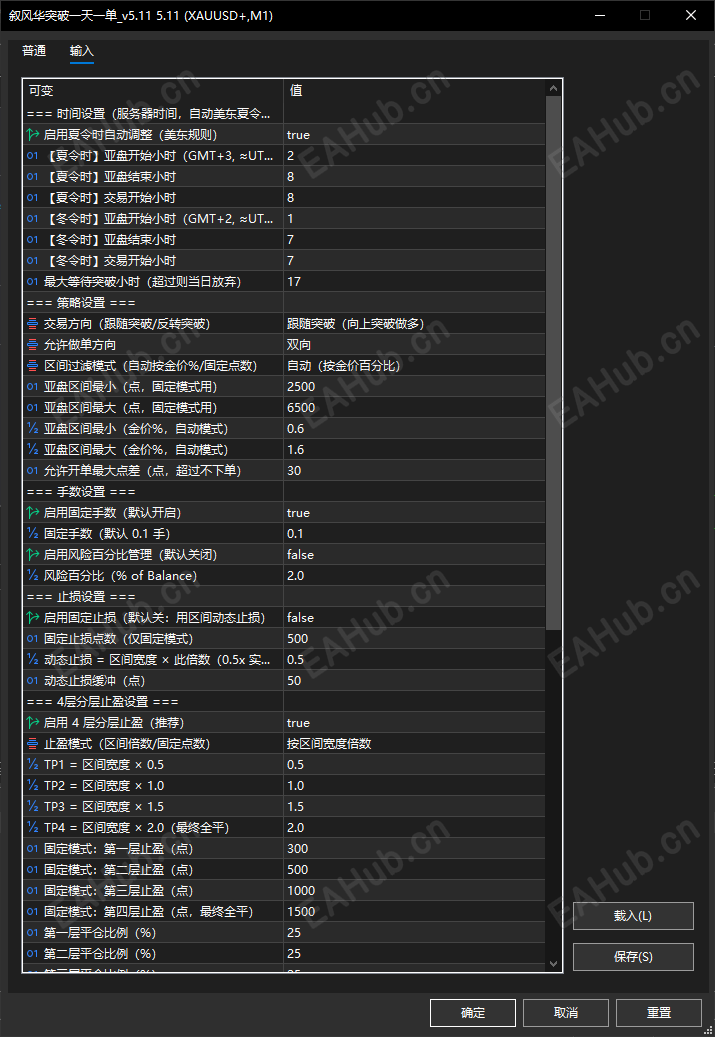The width and height of the screenshot is (715, 1037).
Task: Open the 自动（按金价百分比） filter mode dropdown
Action: [414, 366]
